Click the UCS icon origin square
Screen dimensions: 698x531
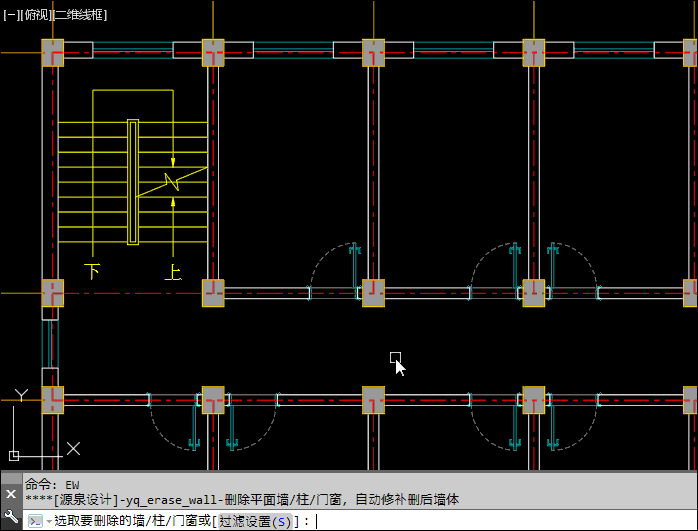coord(14,456)
